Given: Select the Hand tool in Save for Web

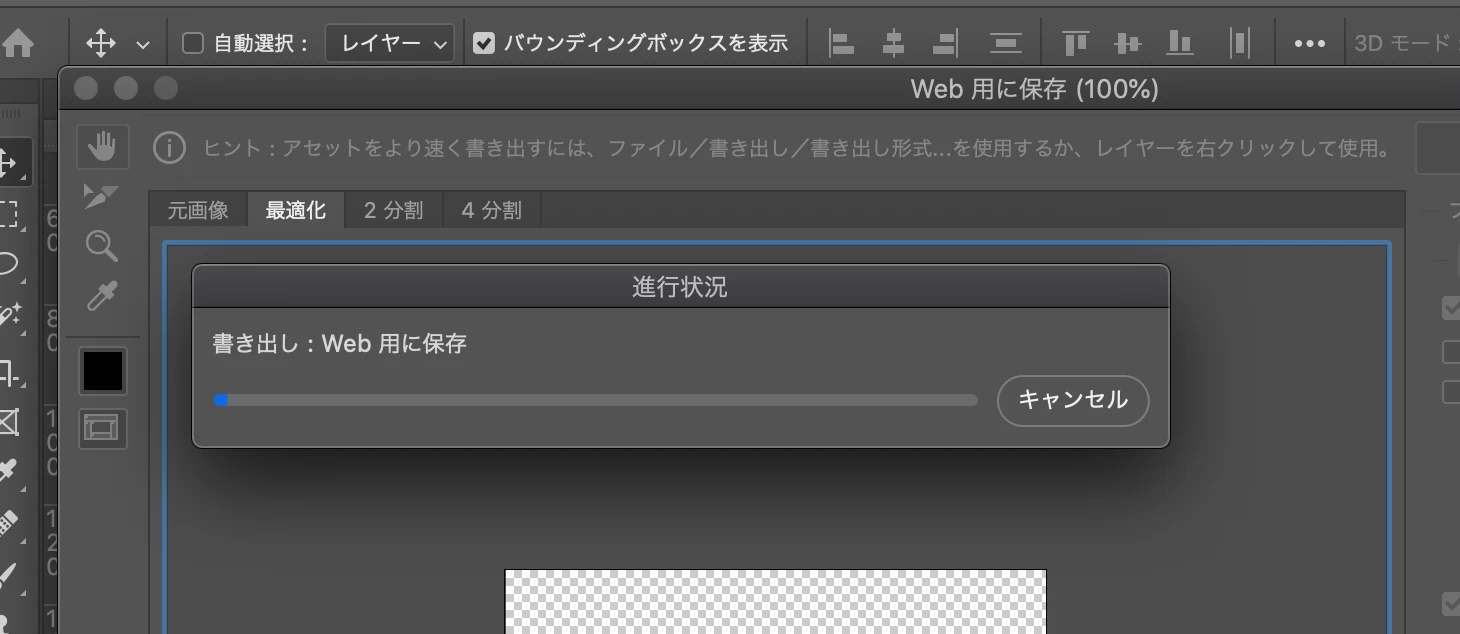Looking at the screenshot, I should [x=102, y=148].
